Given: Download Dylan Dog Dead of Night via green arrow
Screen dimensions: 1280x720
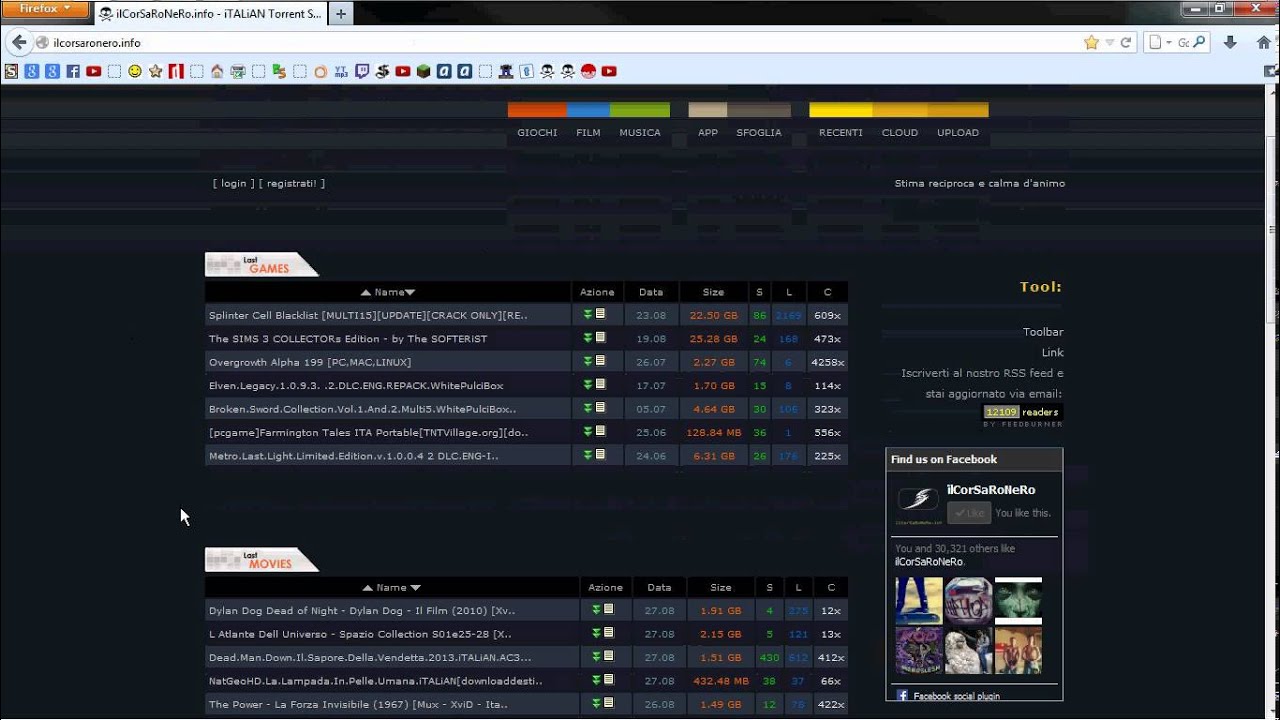Looking at the screenshot, I should pos(596,609).
